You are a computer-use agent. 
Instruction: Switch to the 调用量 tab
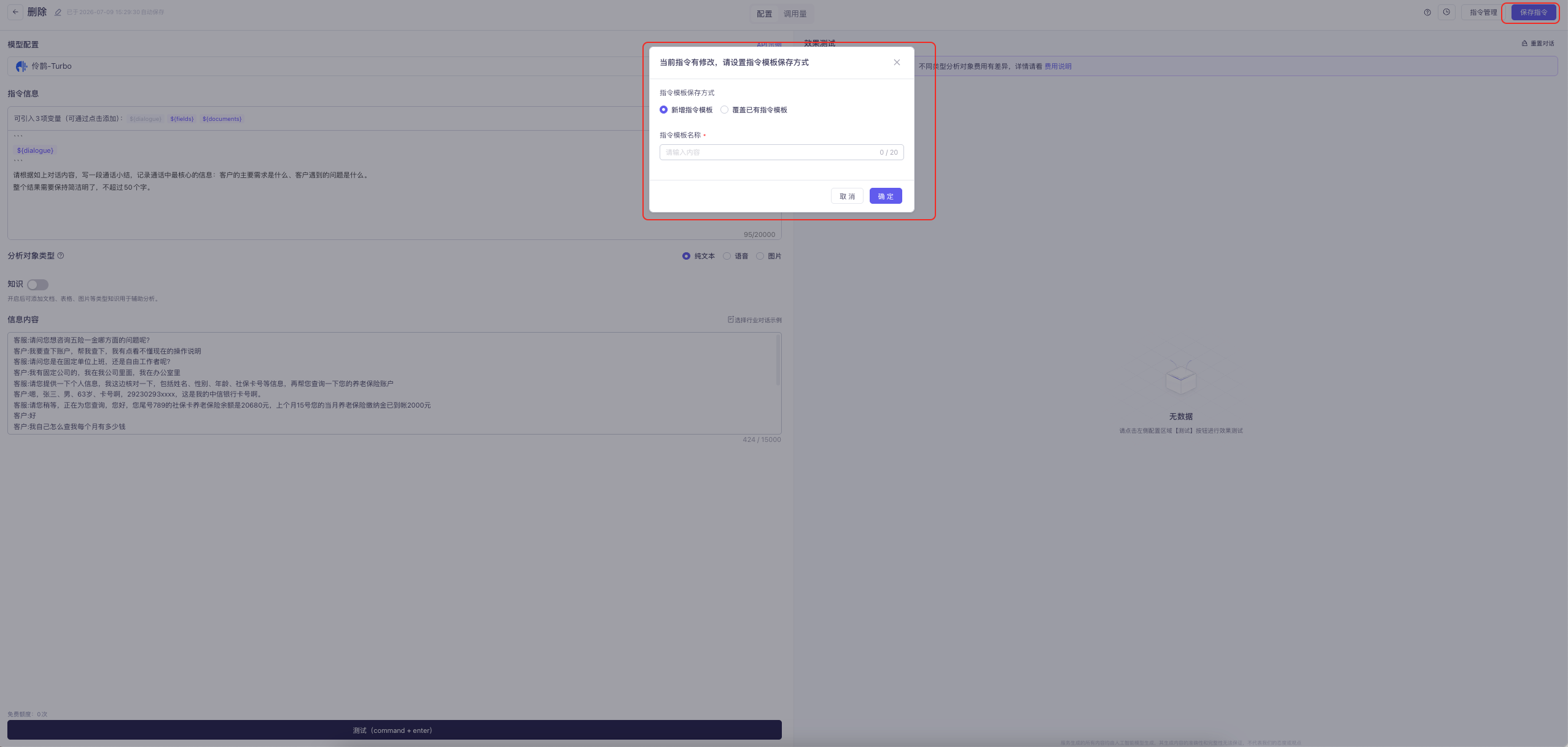click(795, 14)
